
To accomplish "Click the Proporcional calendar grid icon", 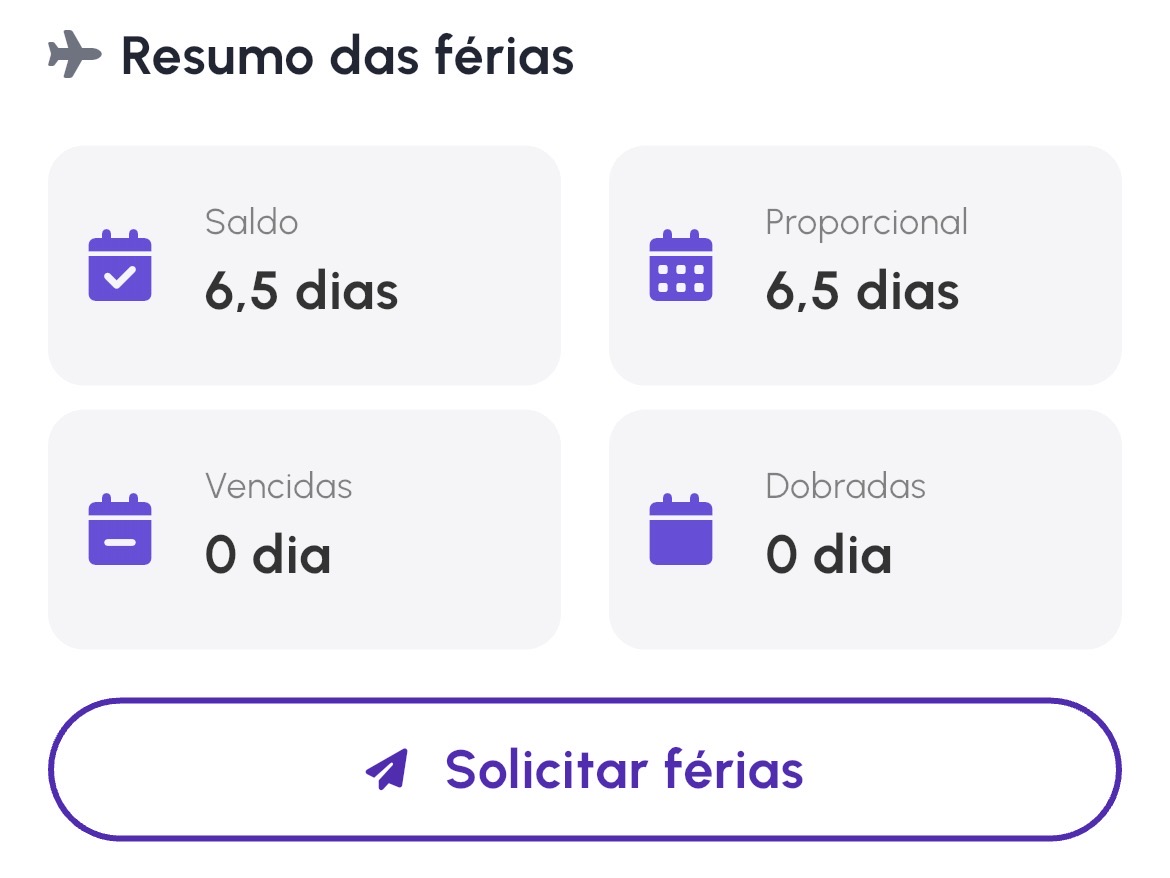I will (x=681, y=266).
